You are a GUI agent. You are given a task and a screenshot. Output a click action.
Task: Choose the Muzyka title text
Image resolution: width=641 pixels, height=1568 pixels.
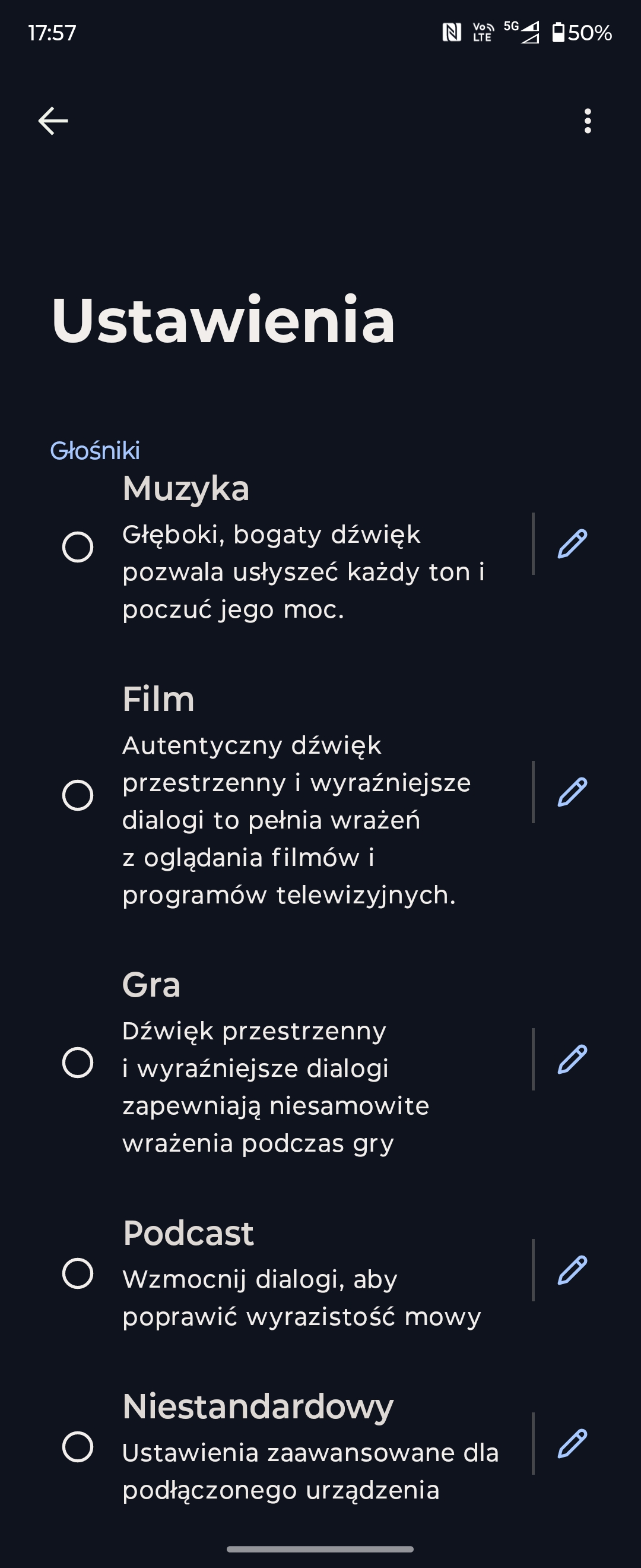coord(186,488)
